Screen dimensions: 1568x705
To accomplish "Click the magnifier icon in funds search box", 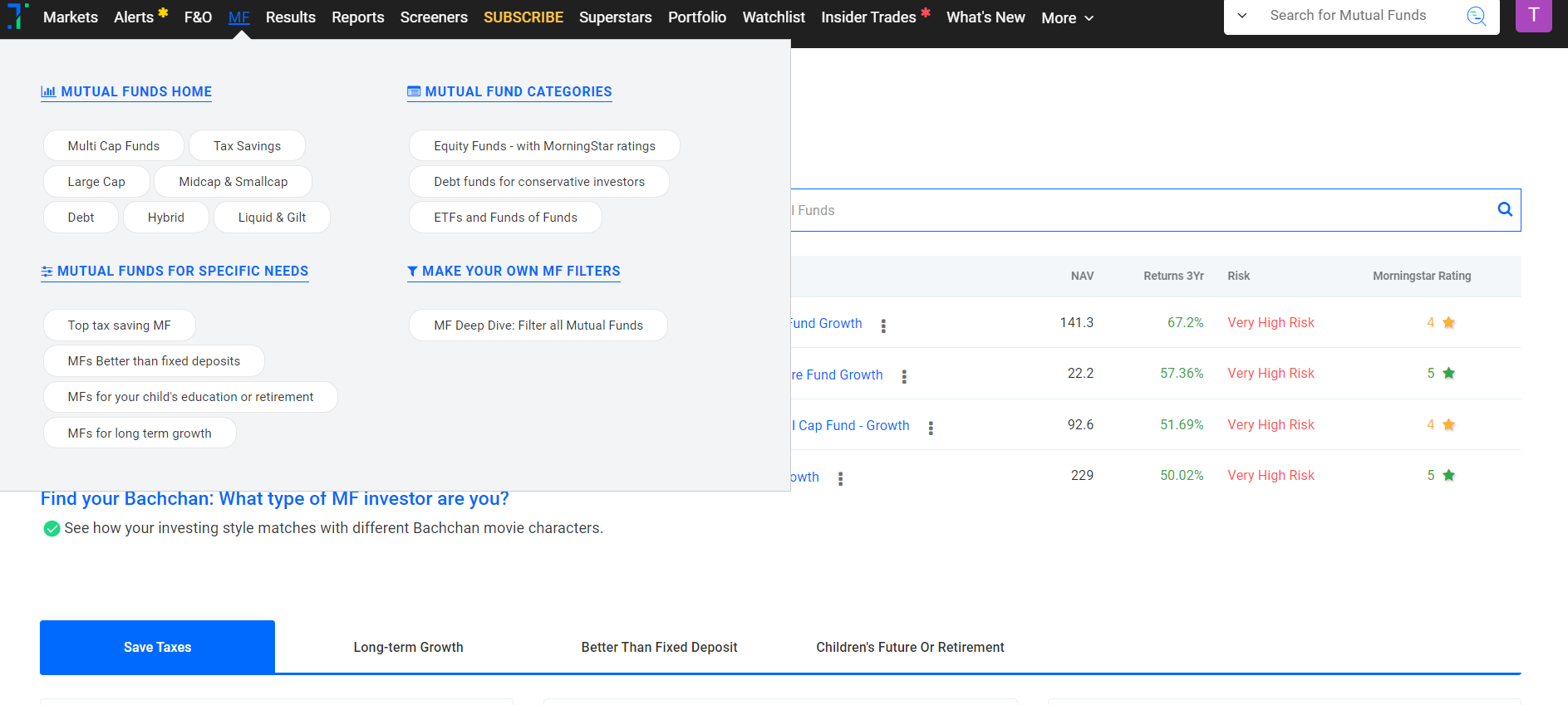I will [1504, 209].
